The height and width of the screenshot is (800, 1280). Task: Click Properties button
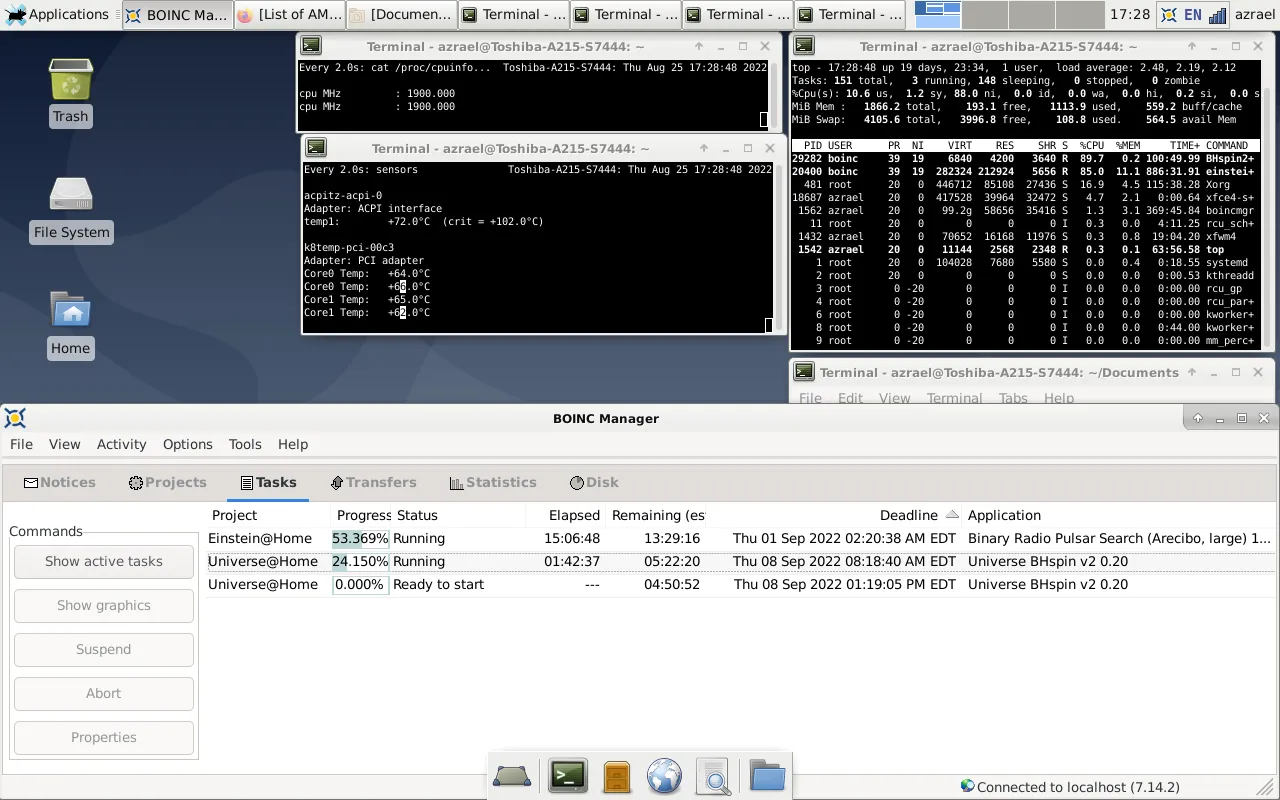click(x=104, y=737)
